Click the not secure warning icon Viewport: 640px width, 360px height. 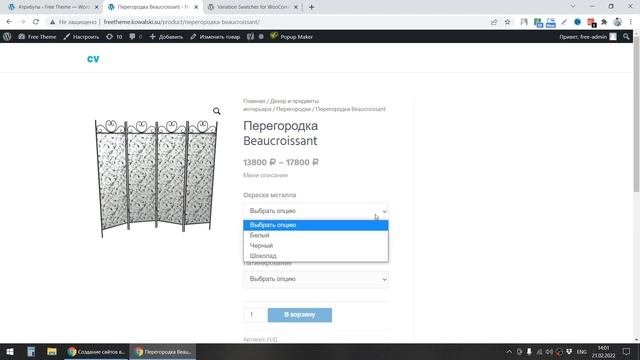[x=52, y=22]
